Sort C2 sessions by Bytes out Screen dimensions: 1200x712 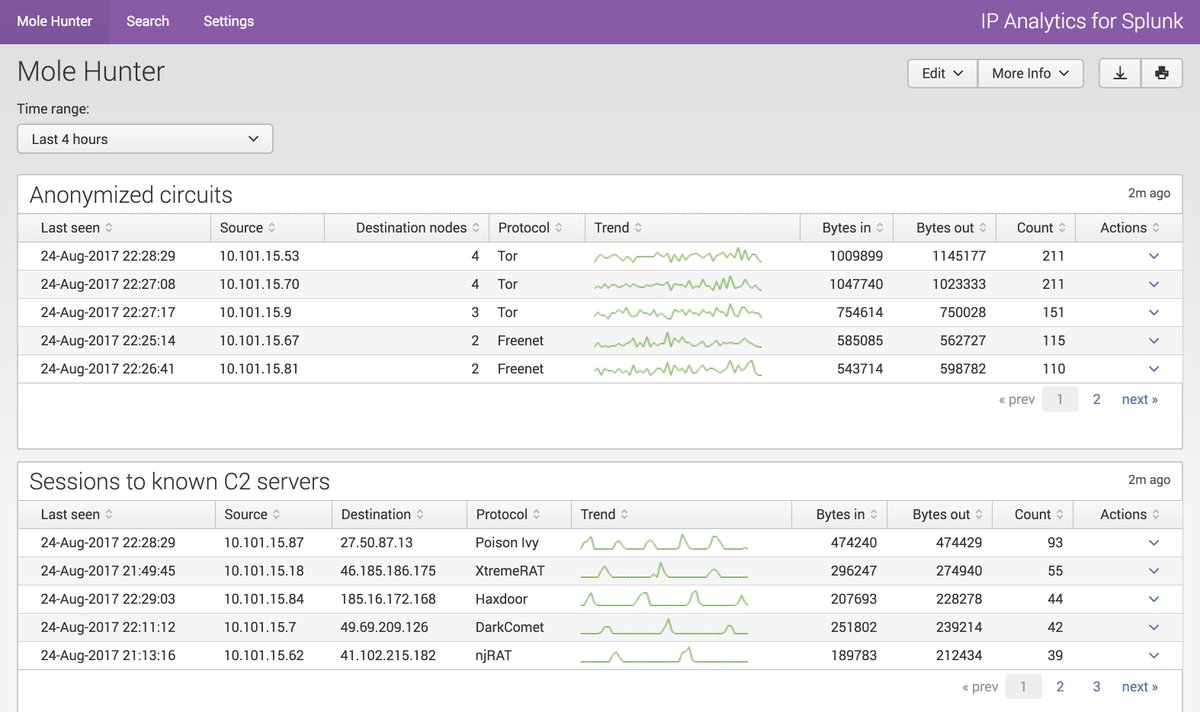pyautogui.click(x=948, y=514)
